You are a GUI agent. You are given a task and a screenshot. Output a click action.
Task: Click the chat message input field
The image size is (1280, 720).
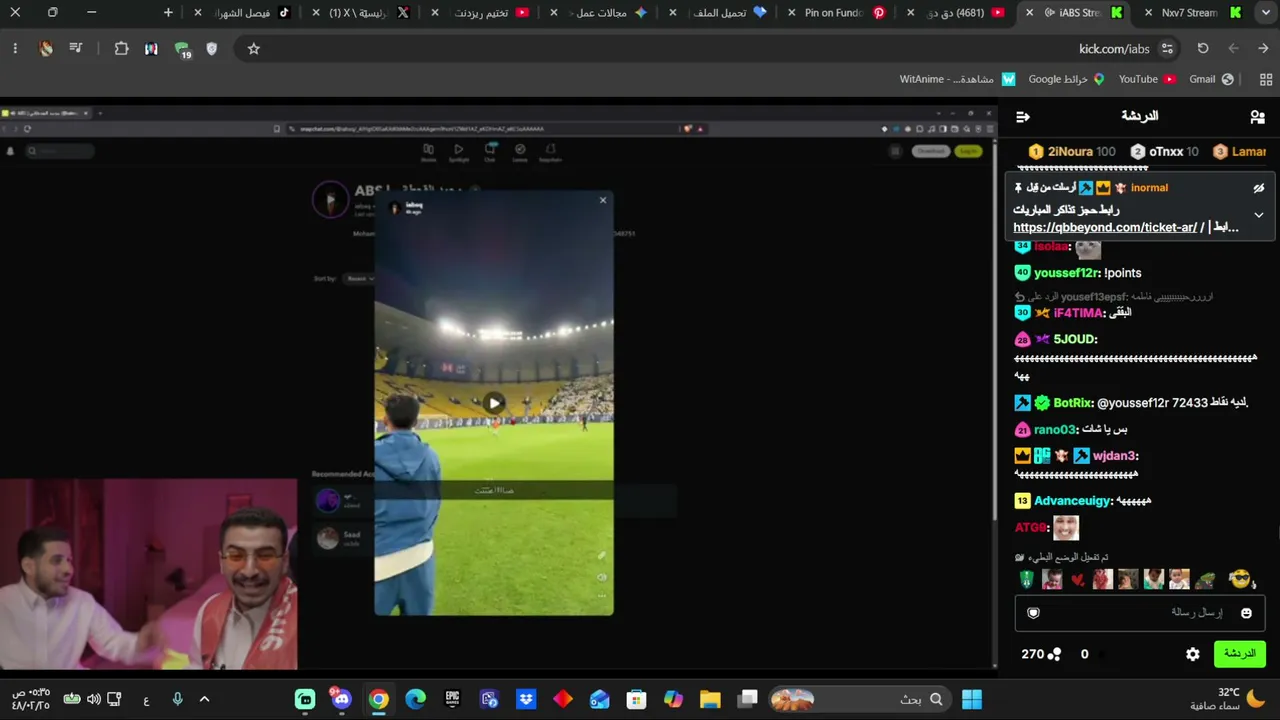tap(1140, 613)
